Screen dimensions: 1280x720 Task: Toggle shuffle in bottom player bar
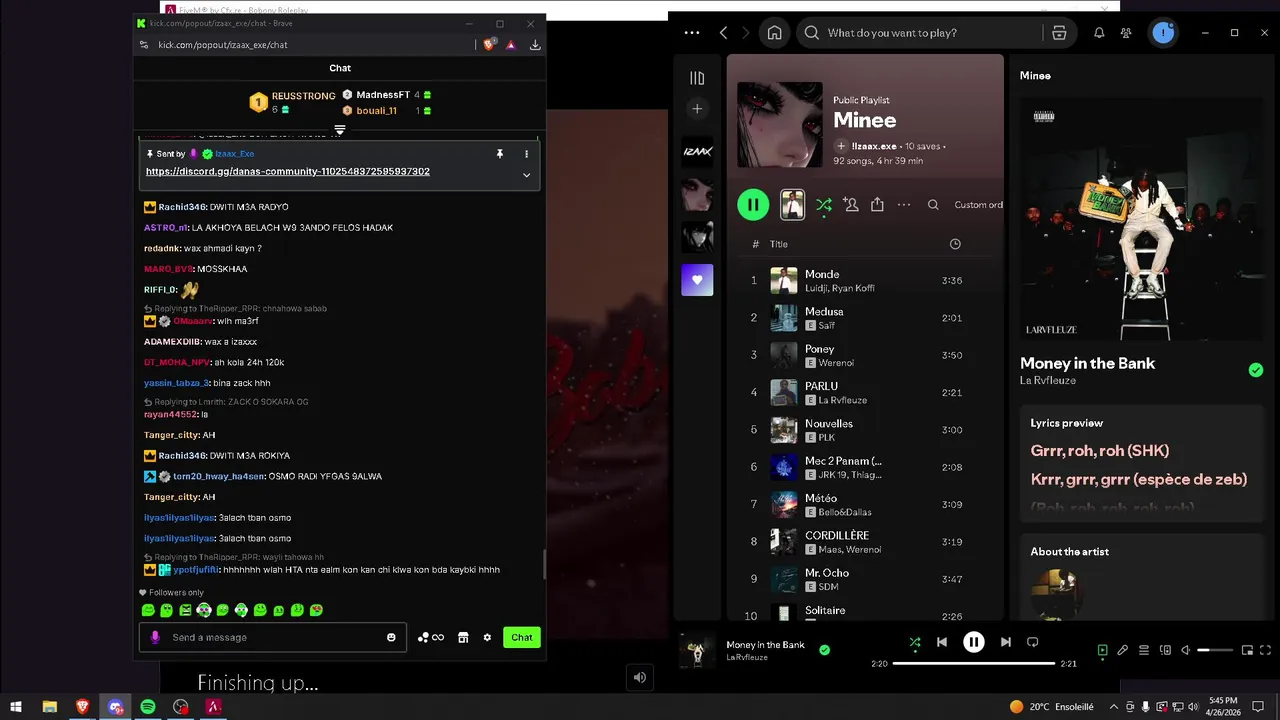(x=914, y=642)
